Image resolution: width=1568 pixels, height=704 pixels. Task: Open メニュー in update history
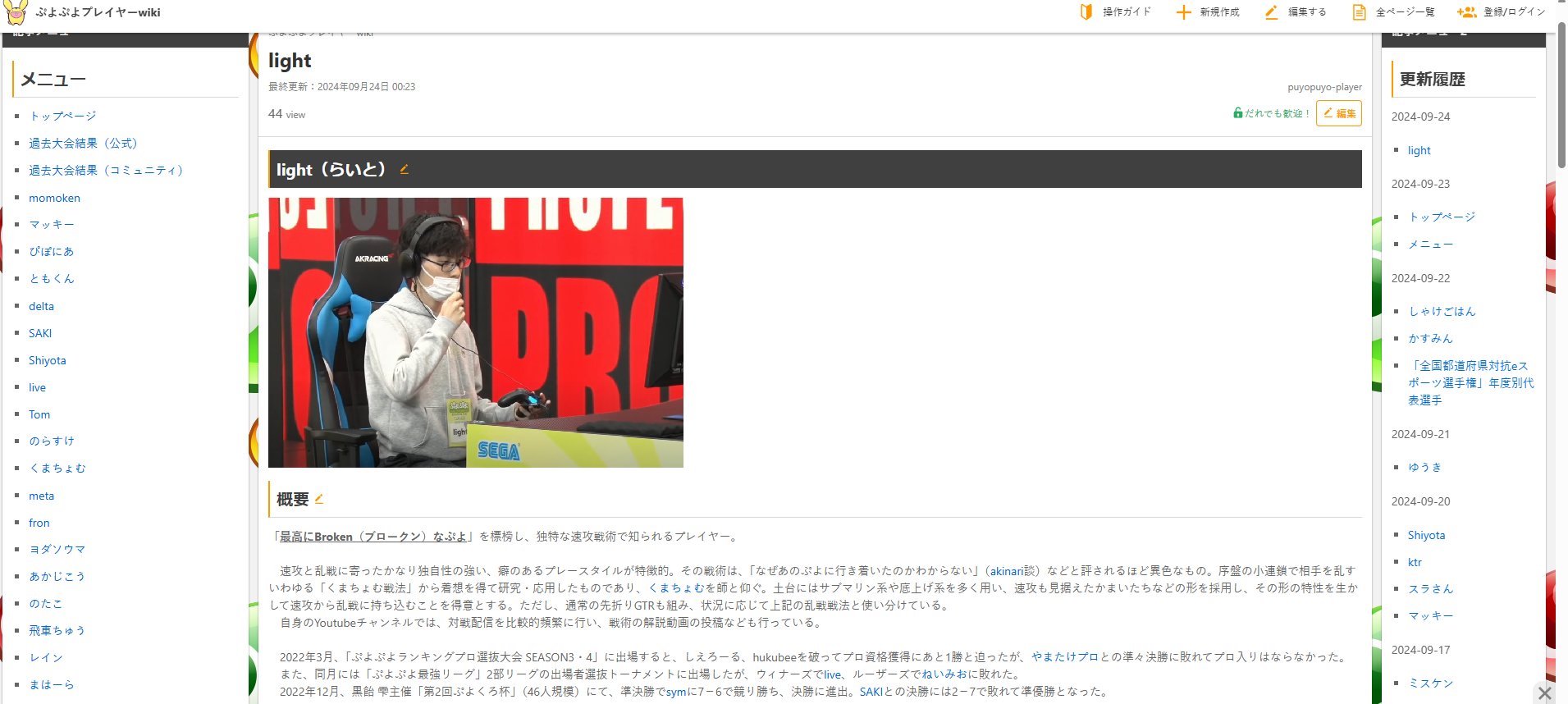point(1430,245)
